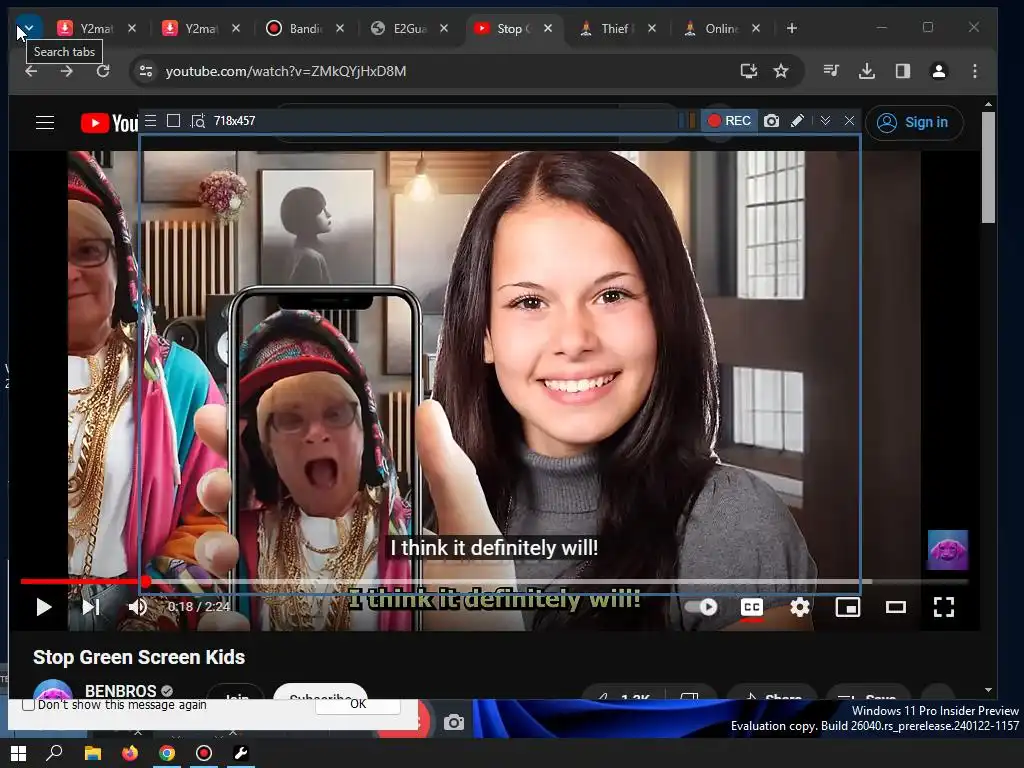Image resolution: width=1024 pixels, height=768 pixels.
Task: Click the channel watermark dog thumbnail
Action: click(948, 550)
